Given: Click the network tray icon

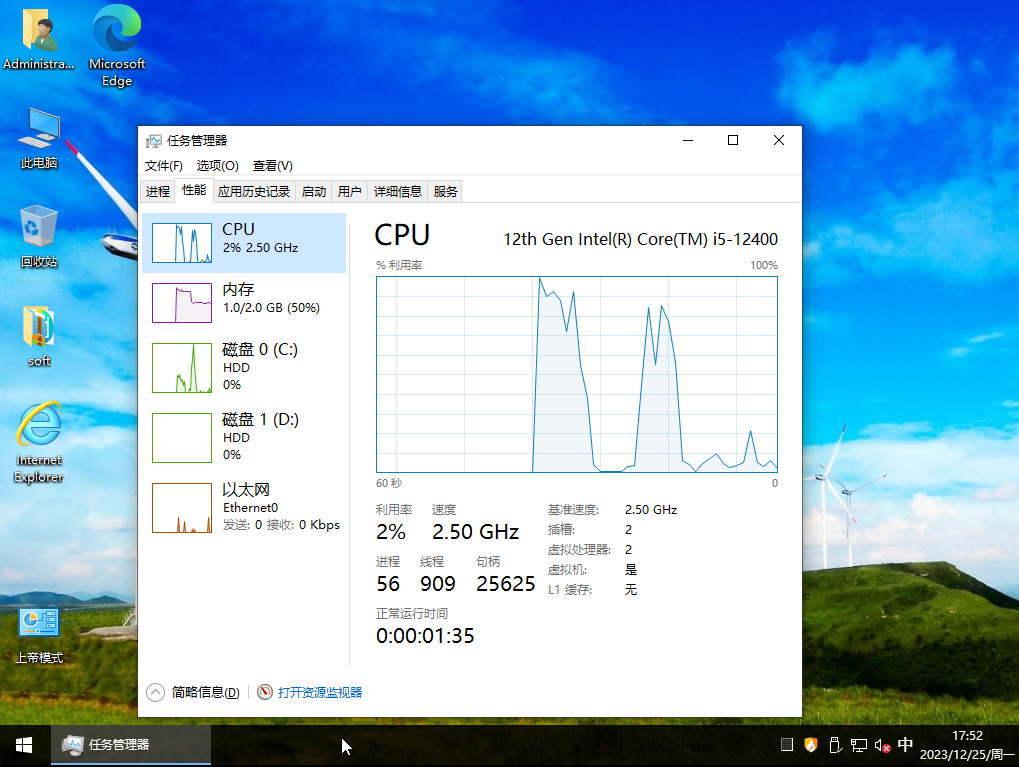Looking at the screenshot, I should [859, 745].
